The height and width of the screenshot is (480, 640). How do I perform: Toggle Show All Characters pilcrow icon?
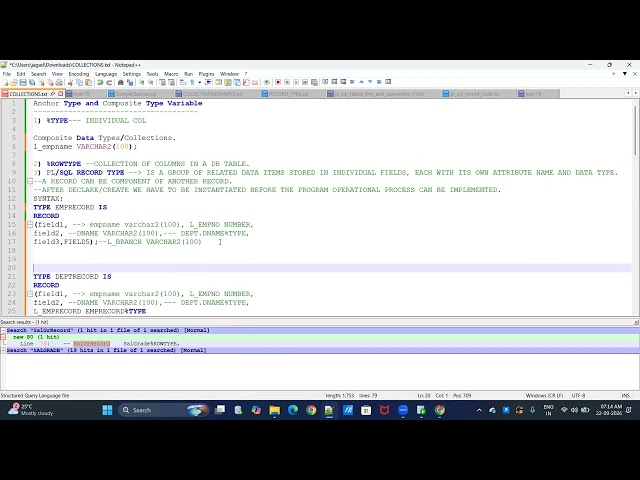pos(192,82)
